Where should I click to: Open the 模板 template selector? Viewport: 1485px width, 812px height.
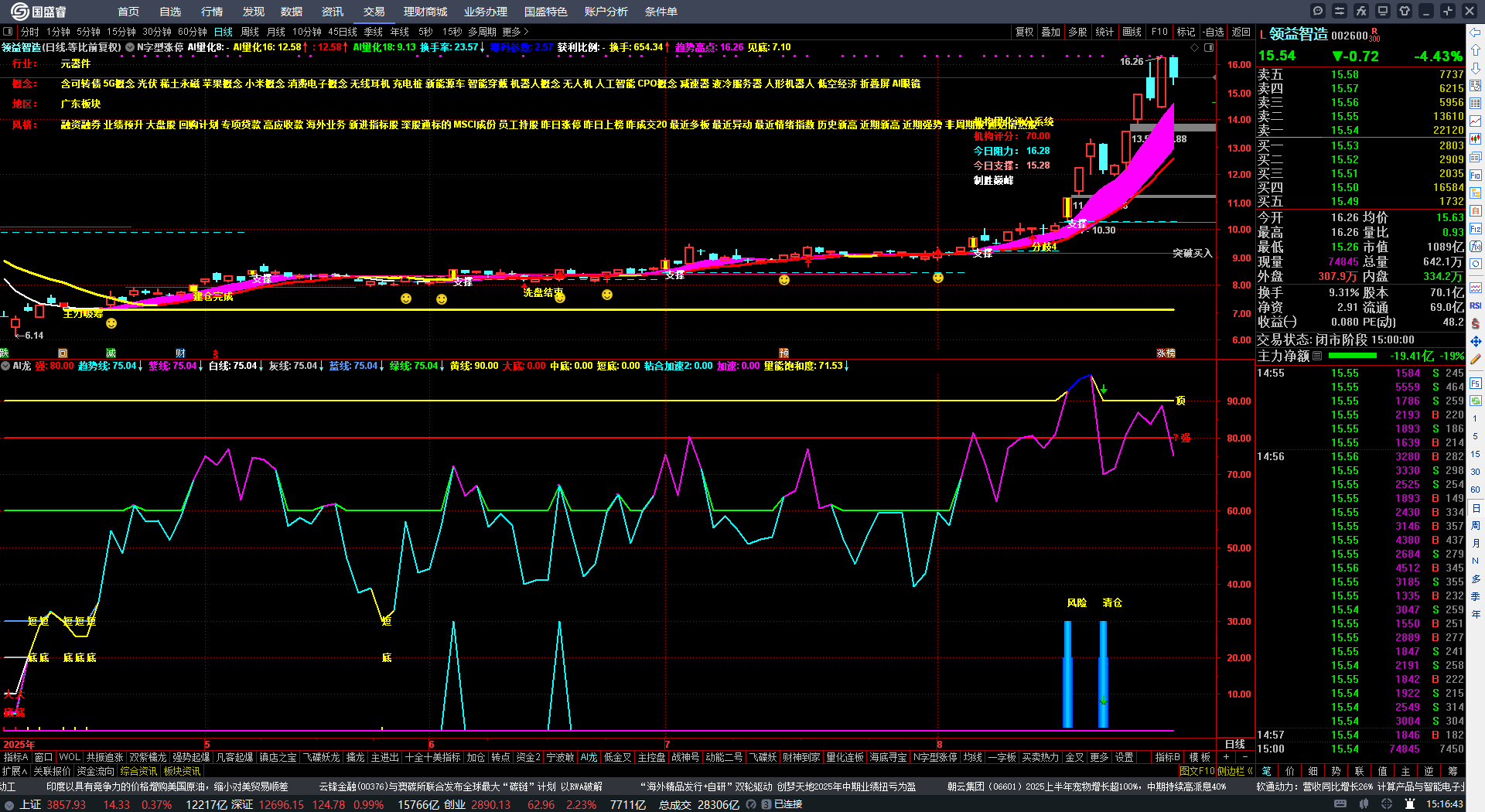(1200, 757)
